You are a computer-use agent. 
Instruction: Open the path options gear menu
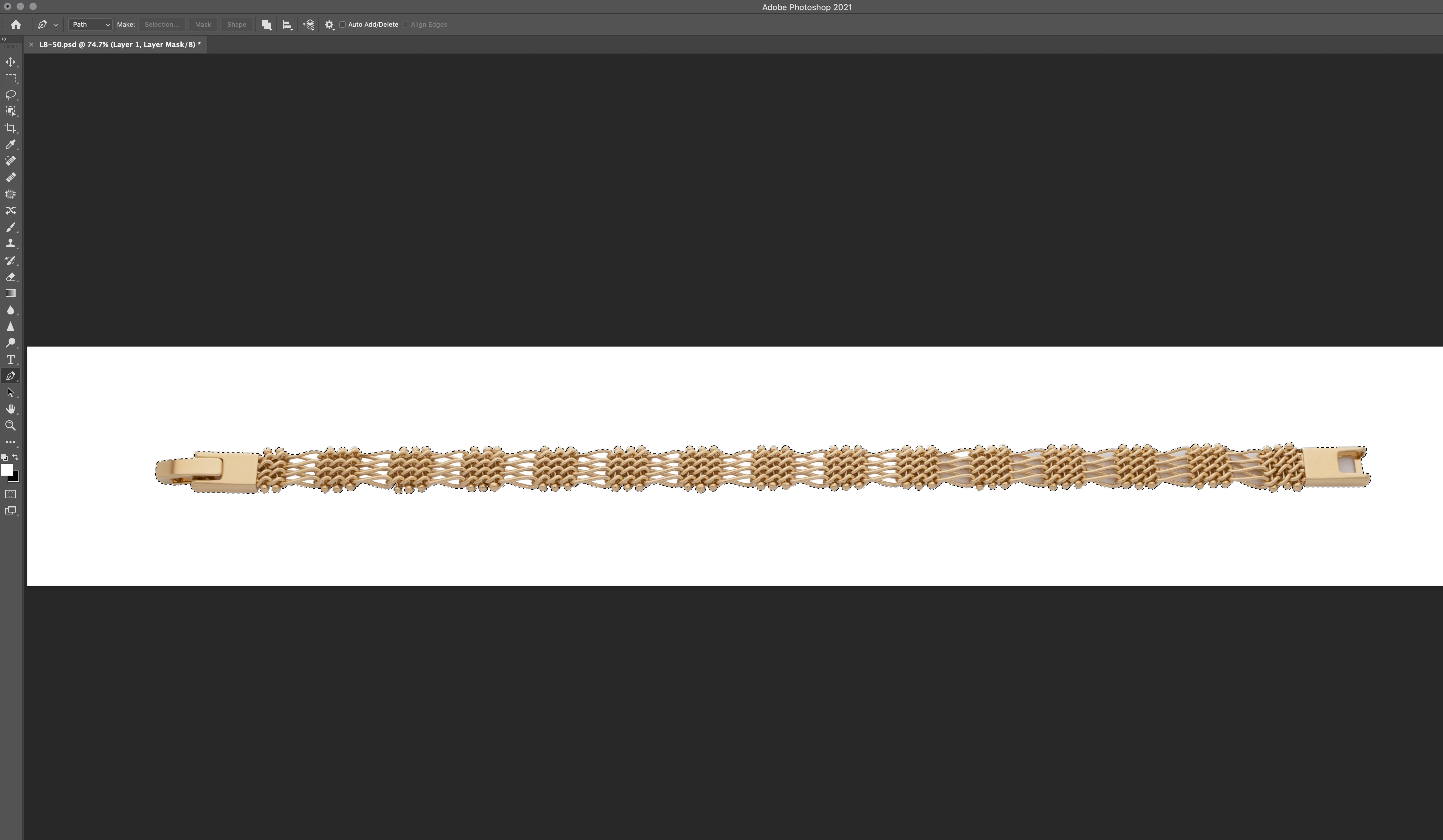[329, 24]
